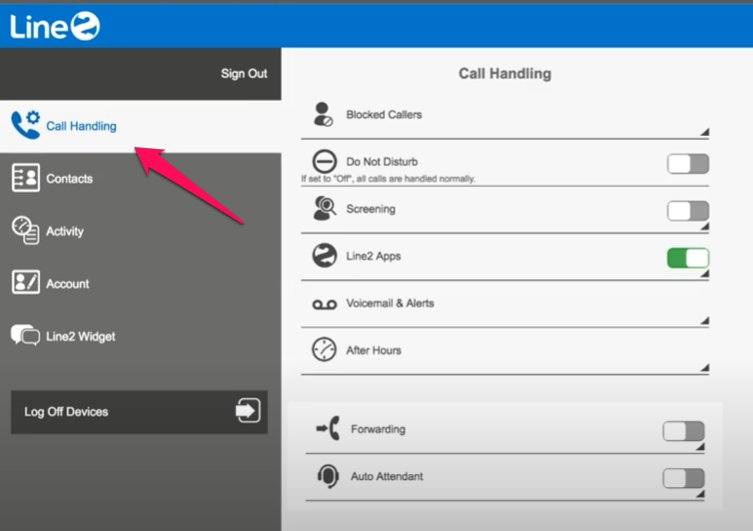Click the Sign Out link
The width and height of the screenshot is (753, 531).
[x=244, y=73]
